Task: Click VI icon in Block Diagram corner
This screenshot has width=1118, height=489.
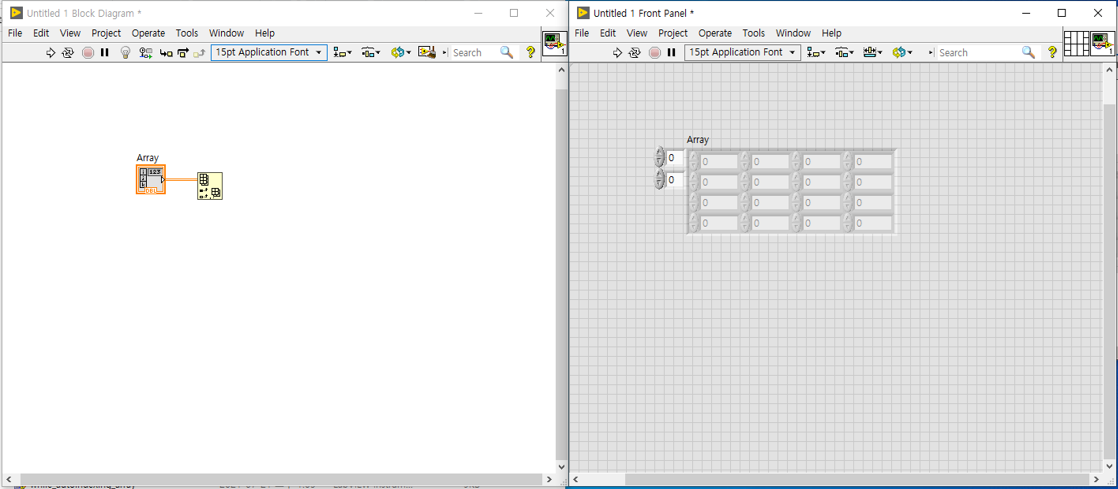Action: pos(555,43)
